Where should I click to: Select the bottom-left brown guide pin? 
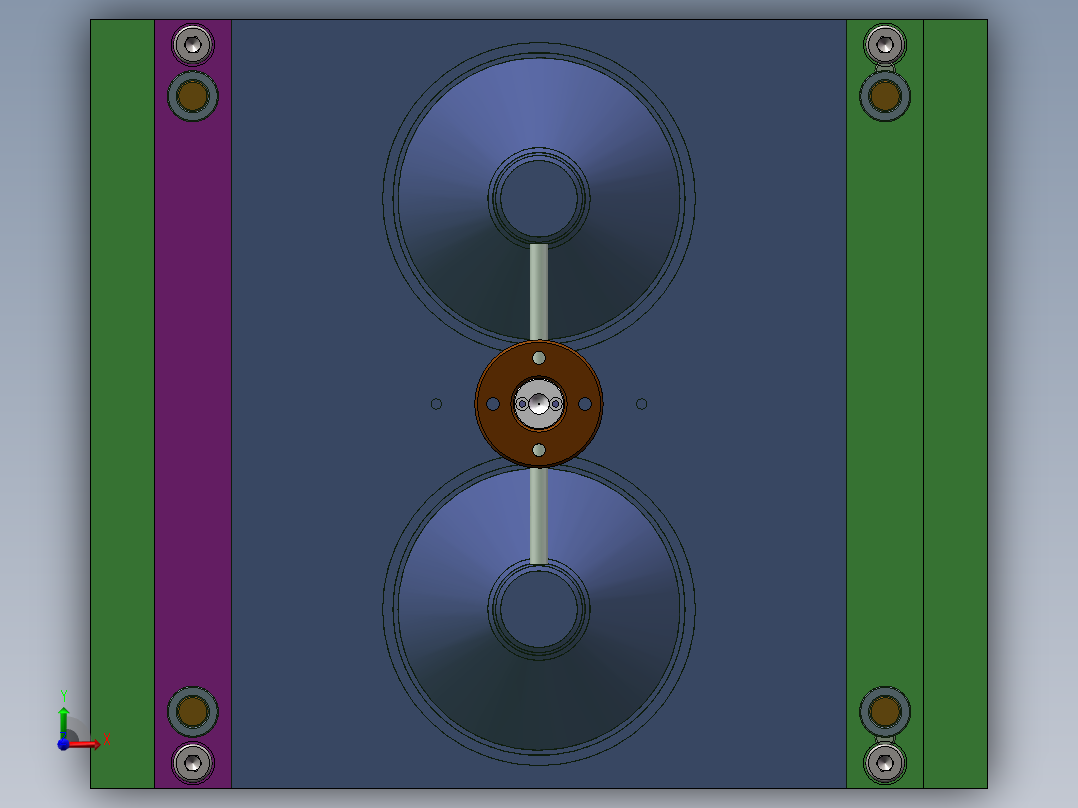tap(193, 711)
